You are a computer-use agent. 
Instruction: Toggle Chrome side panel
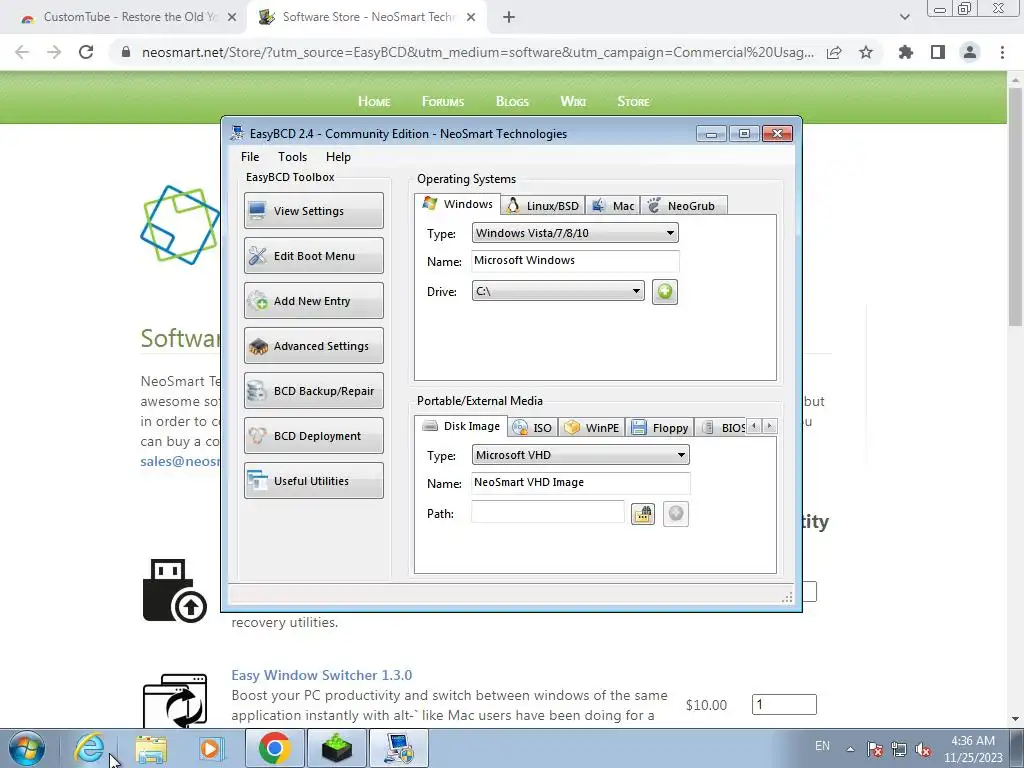tap(938, 52)
